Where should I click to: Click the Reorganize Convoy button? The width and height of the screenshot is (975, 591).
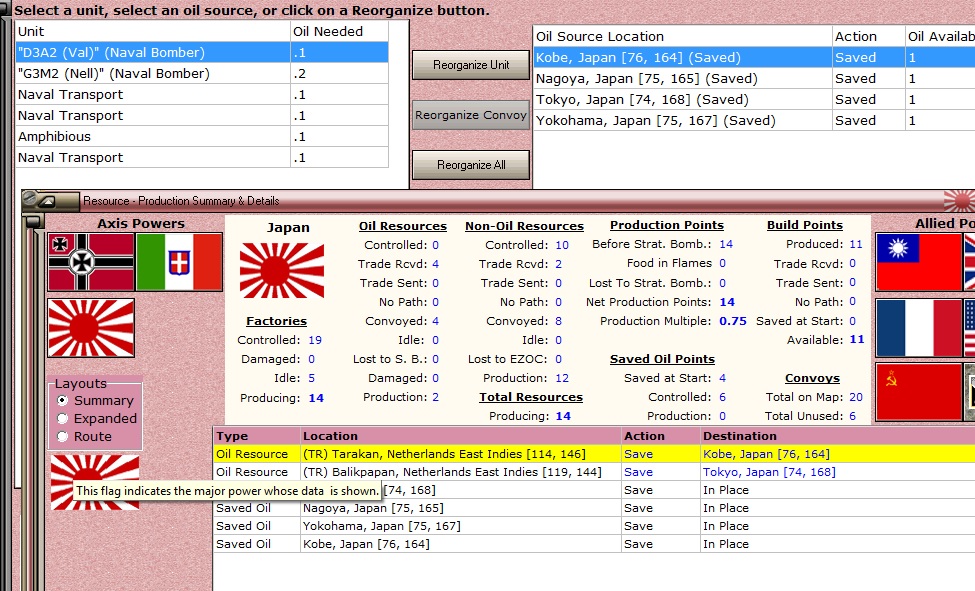(471, 115)
